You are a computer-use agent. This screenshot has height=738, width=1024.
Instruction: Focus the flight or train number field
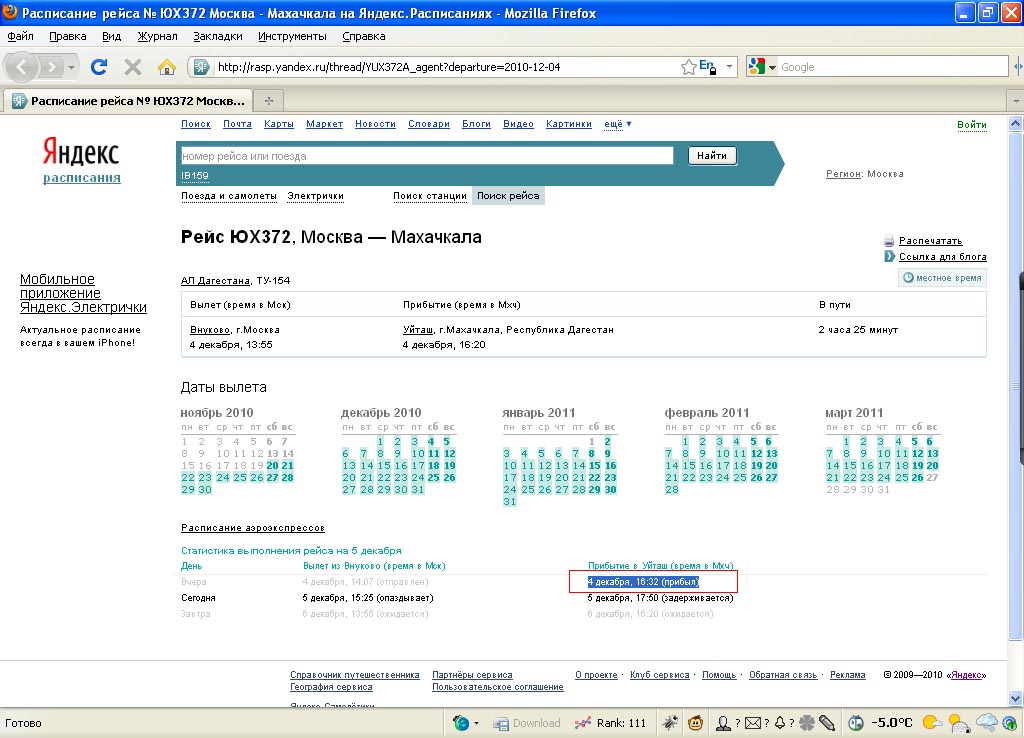[x=426, y=156]
